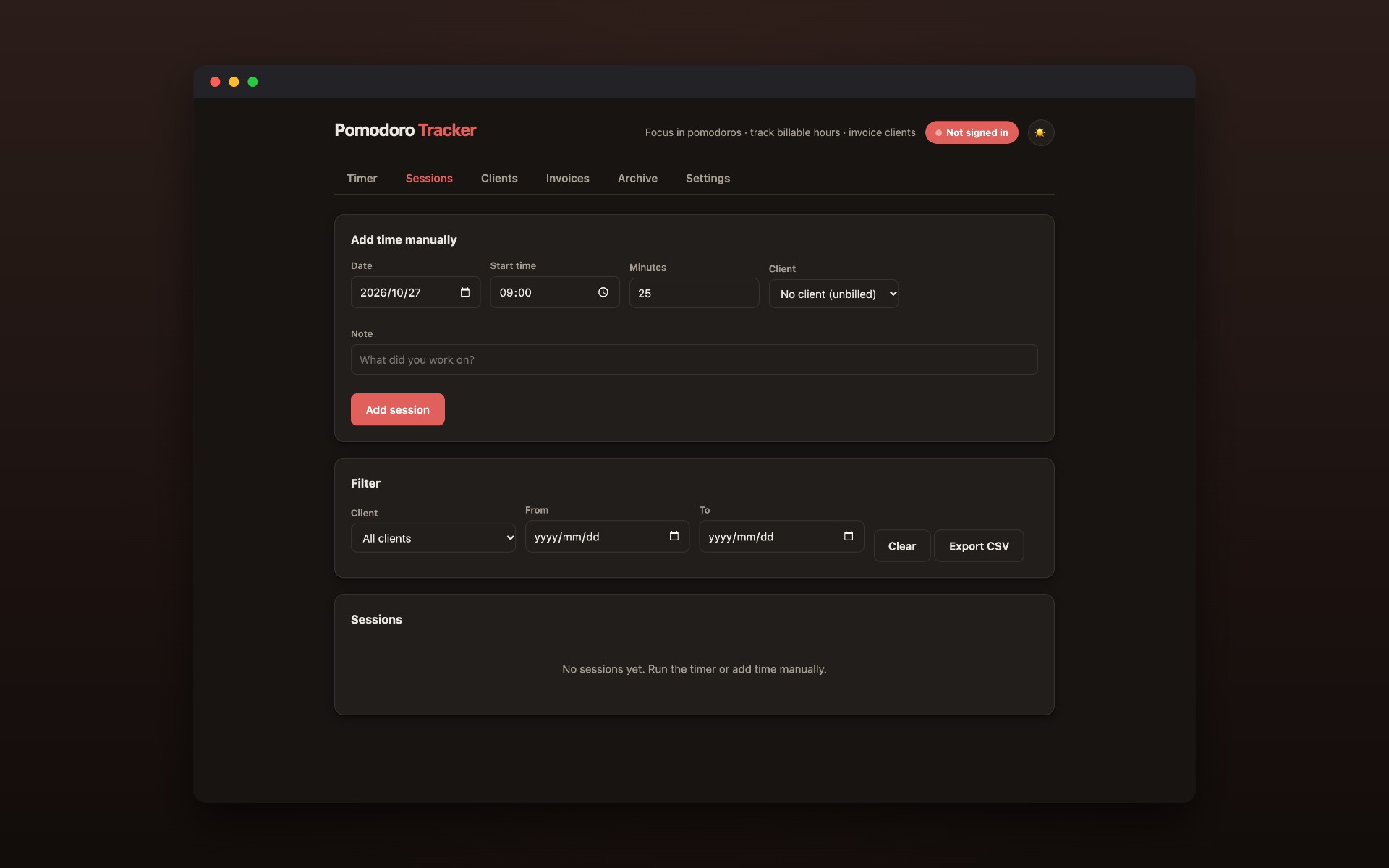The width and height of the screenshot is (1389, 868).
Task: Focus the Note field 'What did you work on?'
Action: 694,359
